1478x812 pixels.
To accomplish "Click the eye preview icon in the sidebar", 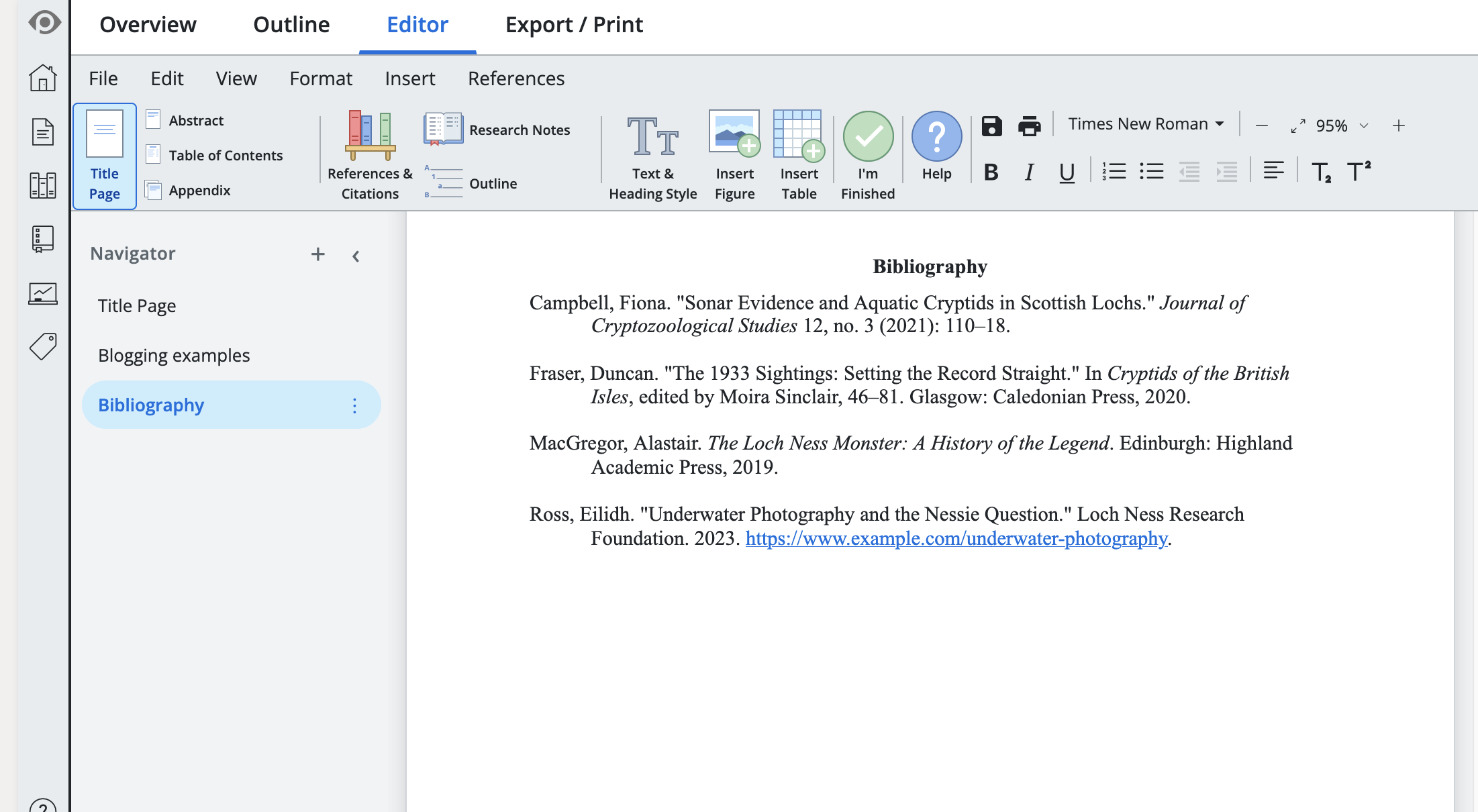I will coord(44,23).
